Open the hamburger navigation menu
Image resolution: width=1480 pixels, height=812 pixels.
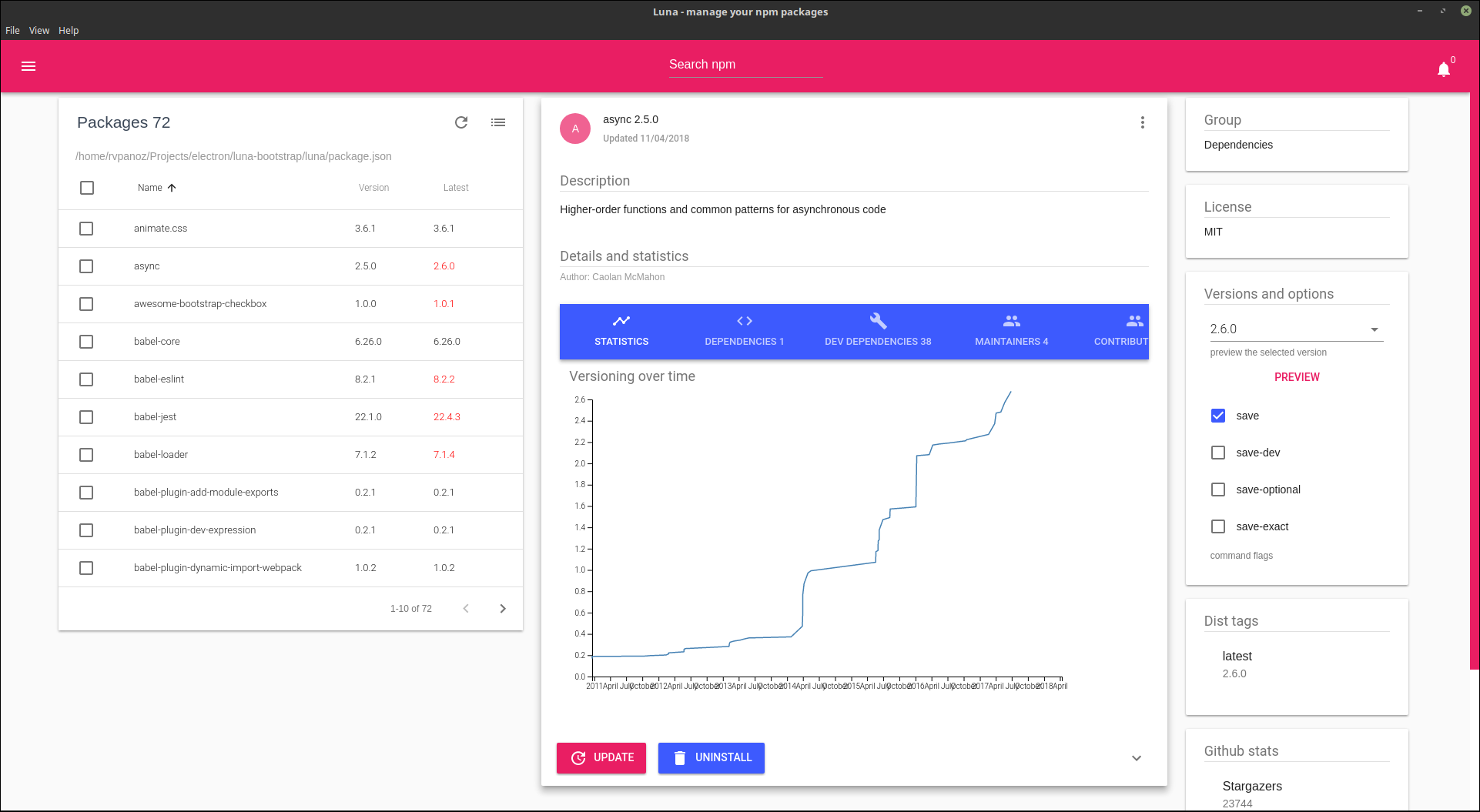[x=28, y=66]
